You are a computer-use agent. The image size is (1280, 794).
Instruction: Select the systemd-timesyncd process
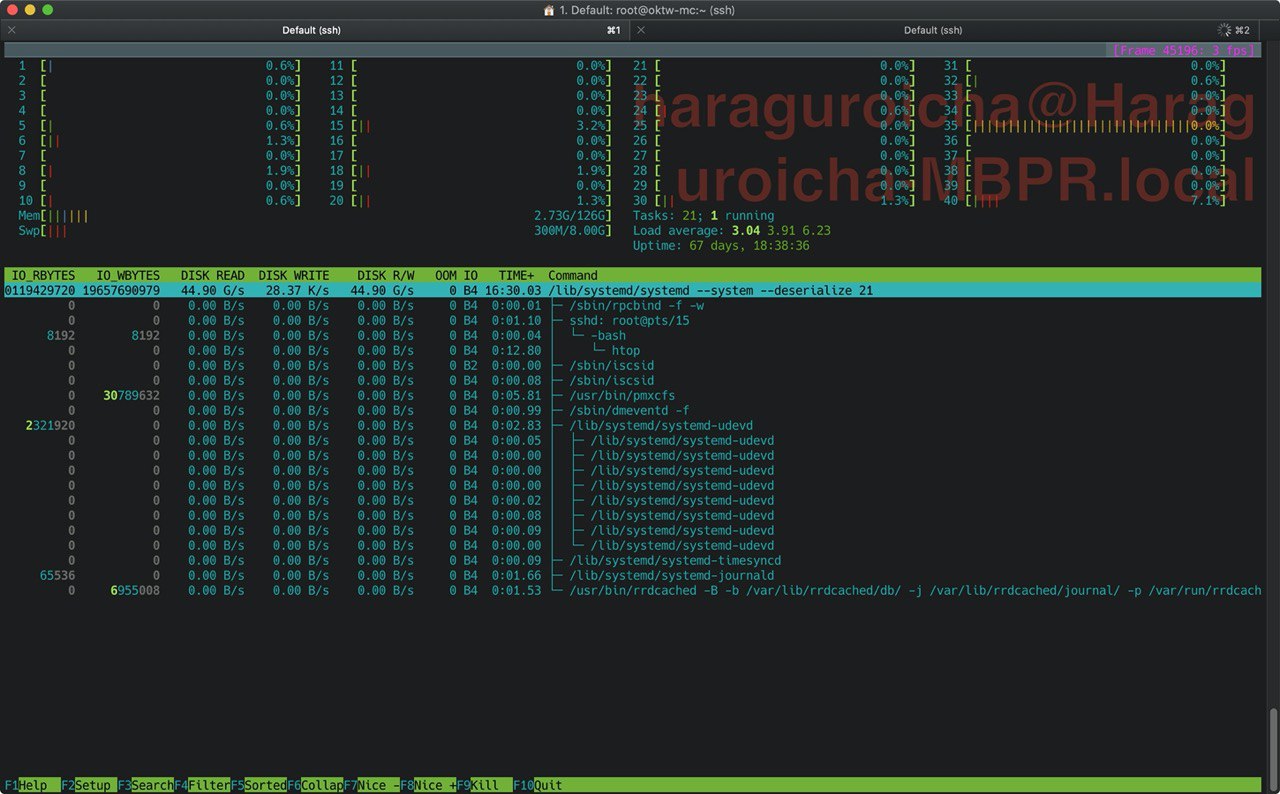(632, 560)
